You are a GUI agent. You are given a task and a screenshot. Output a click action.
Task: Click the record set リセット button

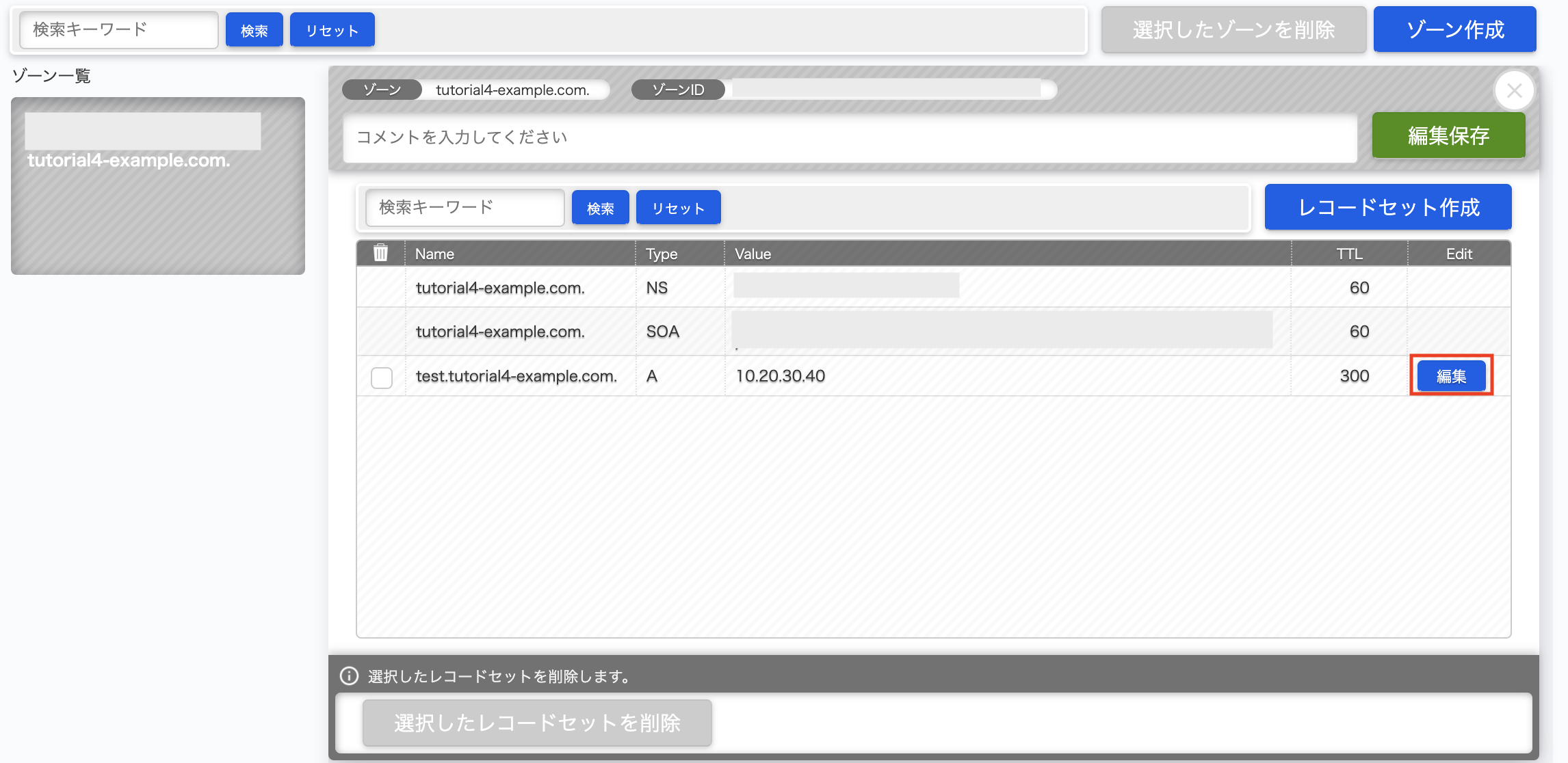[x=678, y=208]
